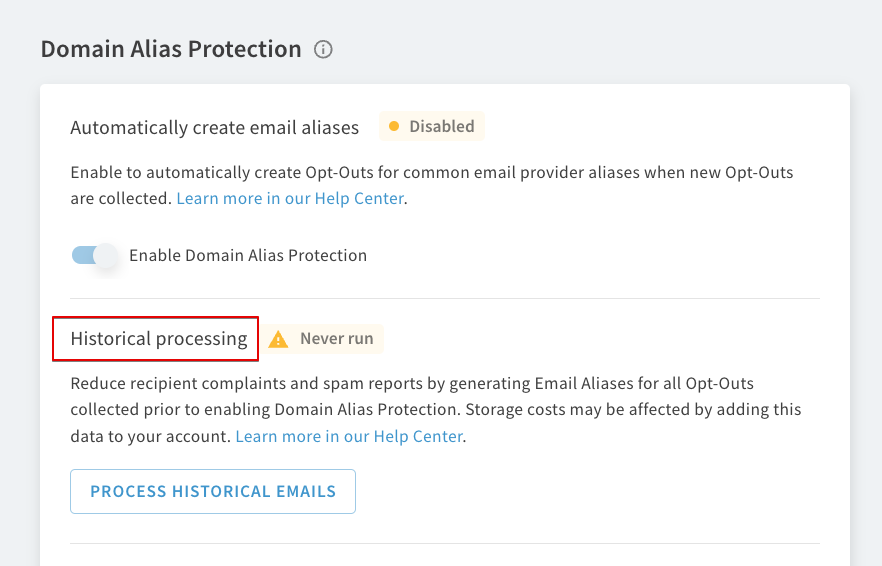
Task: Open Help Center link in Historical processing section
Action: point(349,437)
